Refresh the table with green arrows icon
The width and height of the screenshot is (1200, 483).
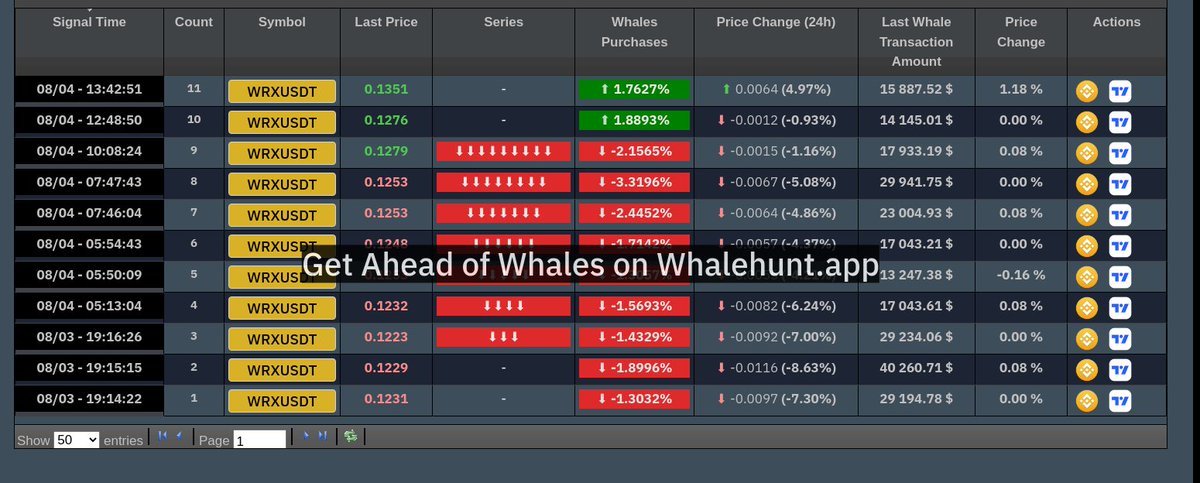(351, 436)
